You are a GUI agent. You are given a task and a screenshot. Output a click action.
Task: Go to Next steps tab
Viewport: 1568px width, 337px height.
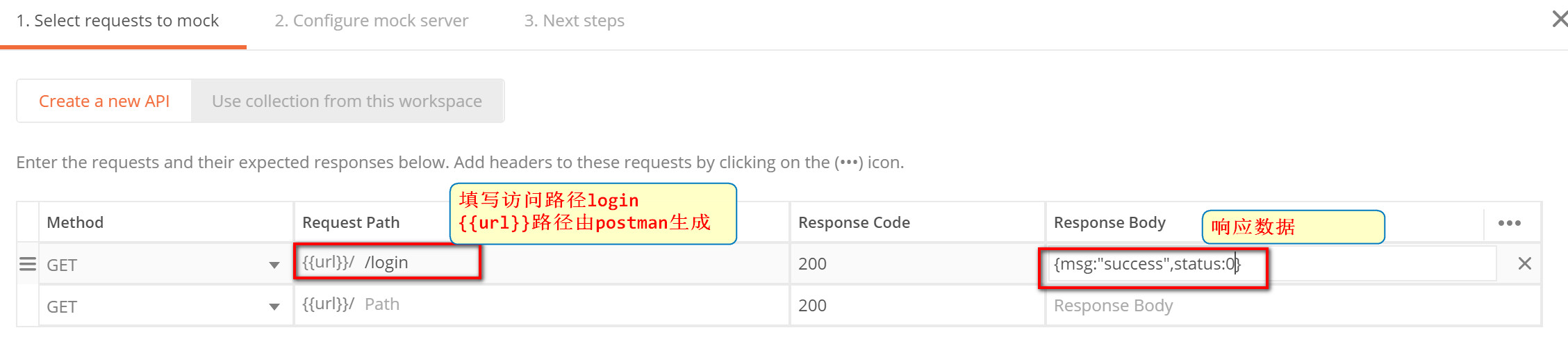point(574,21)
